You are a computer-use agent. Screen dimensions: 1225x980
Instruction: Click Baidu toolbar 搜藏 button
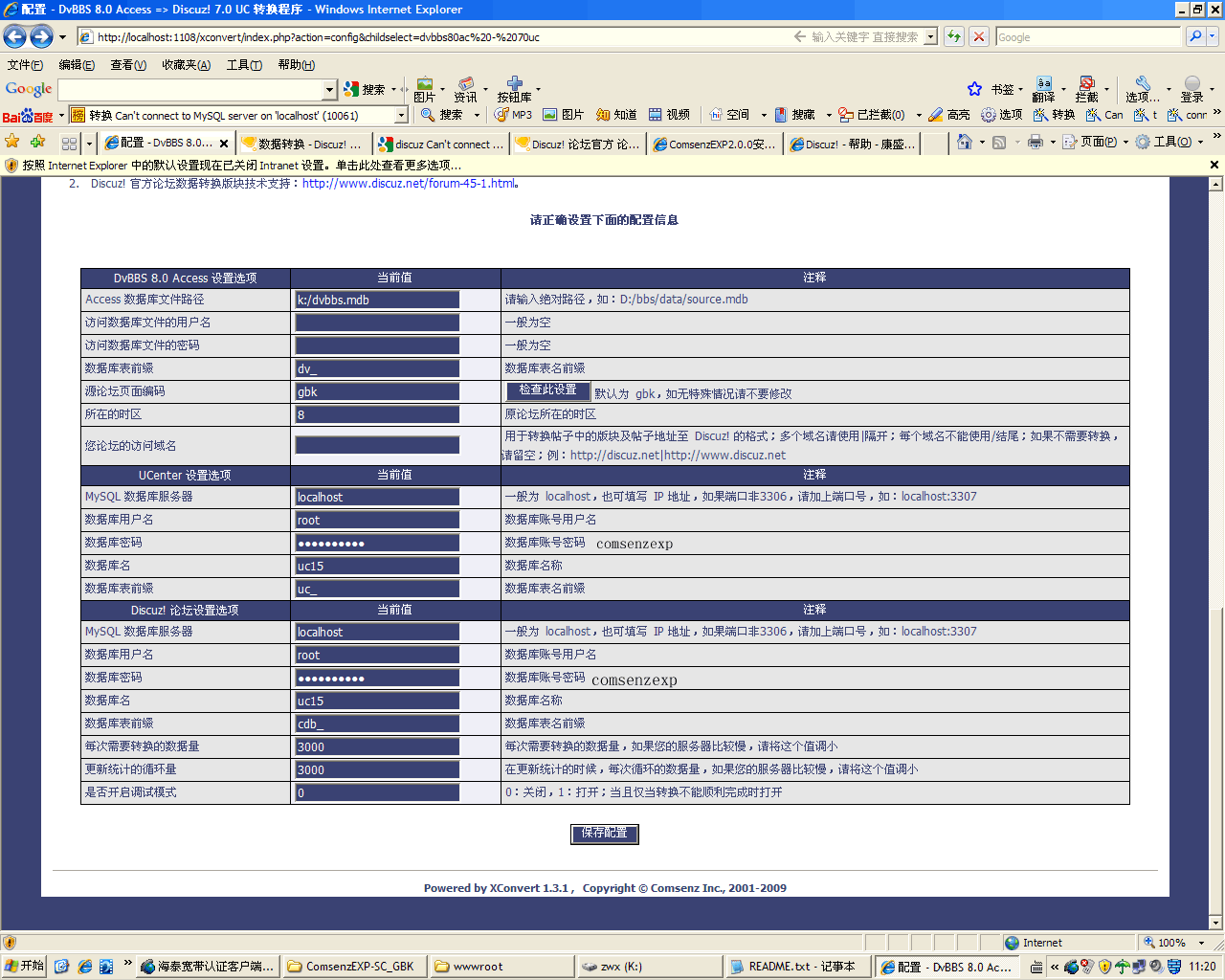pyautogui.click(x=794, y=115)
